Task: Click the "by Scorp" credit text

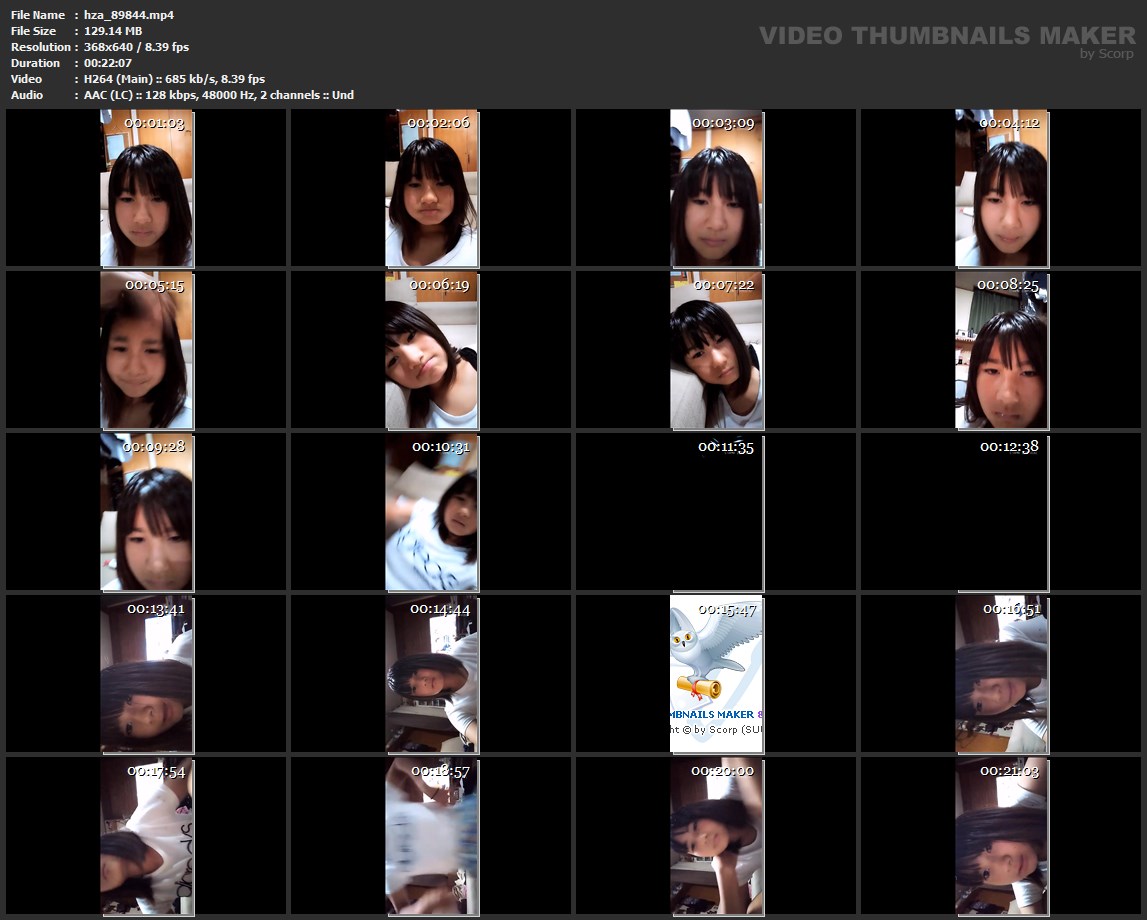Action: click(x=1106, y=54)
